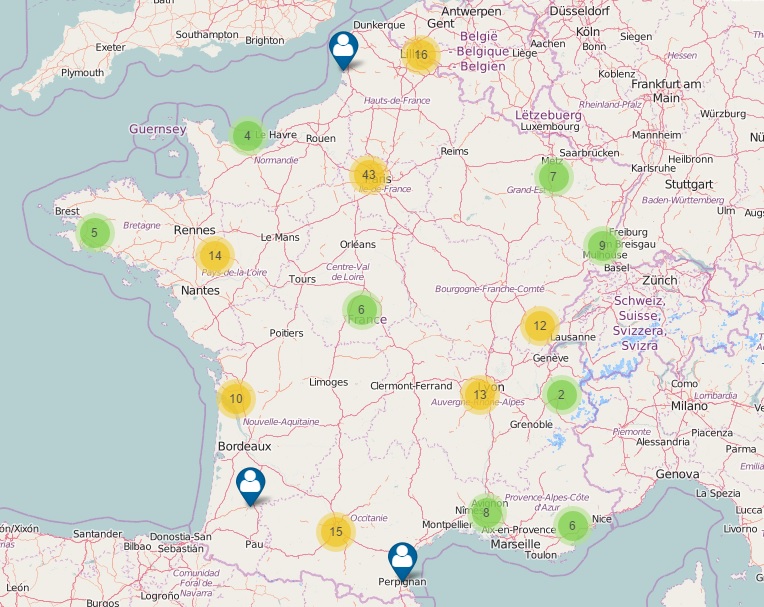Image resolution: width=764 pixels, height=607 pixels.
Task: Click the Le Havre cluster with 4
Action: 248,136
